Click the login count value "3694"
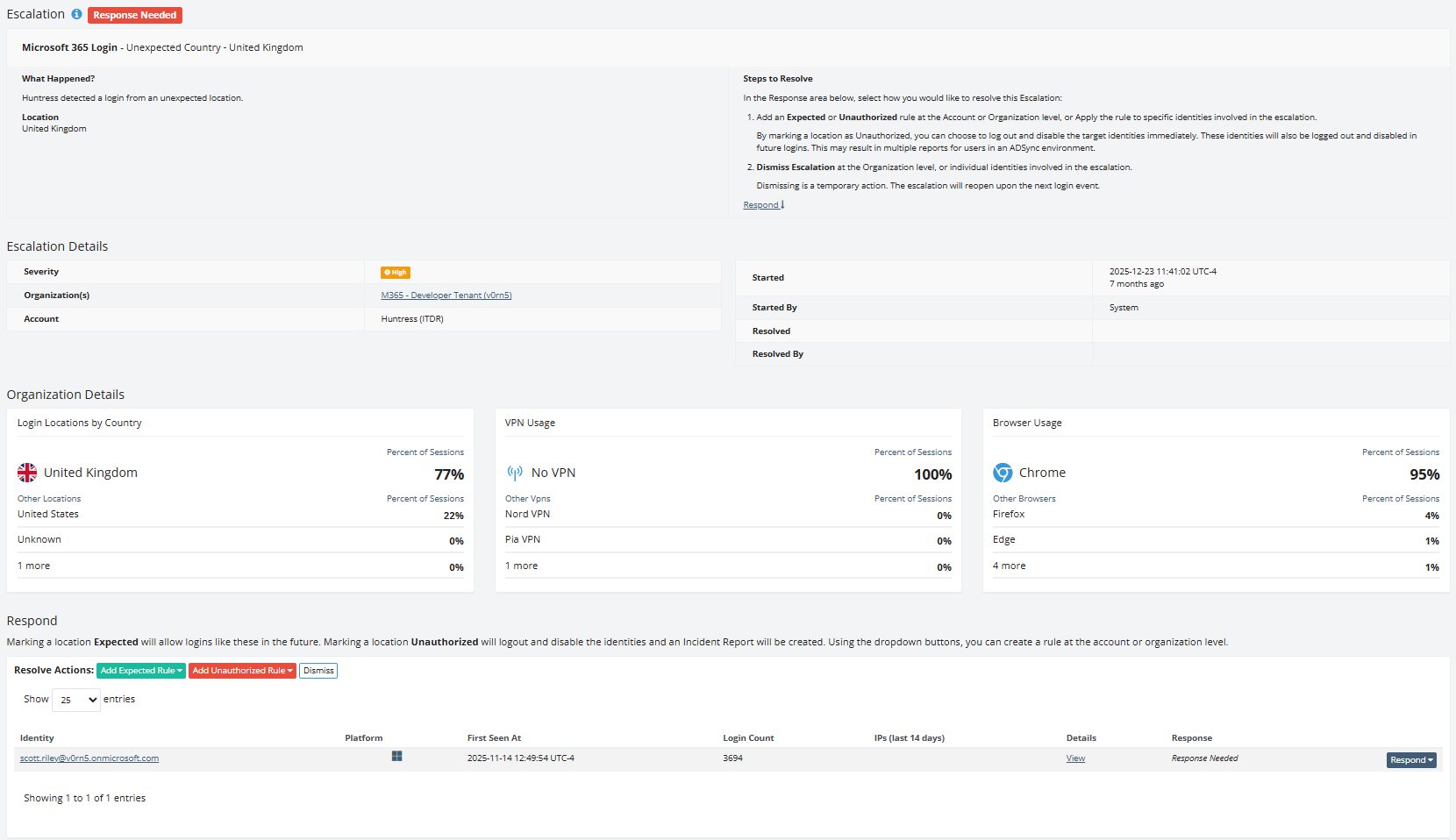 (x=732, y=758)
